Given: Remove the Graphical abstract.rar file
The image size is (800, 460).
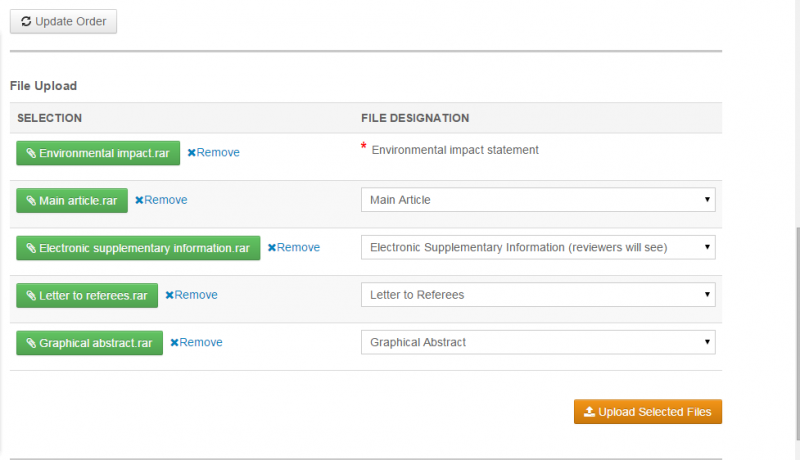Looking at the screenshot, I should pyautogui.click(x=196, y=342).
